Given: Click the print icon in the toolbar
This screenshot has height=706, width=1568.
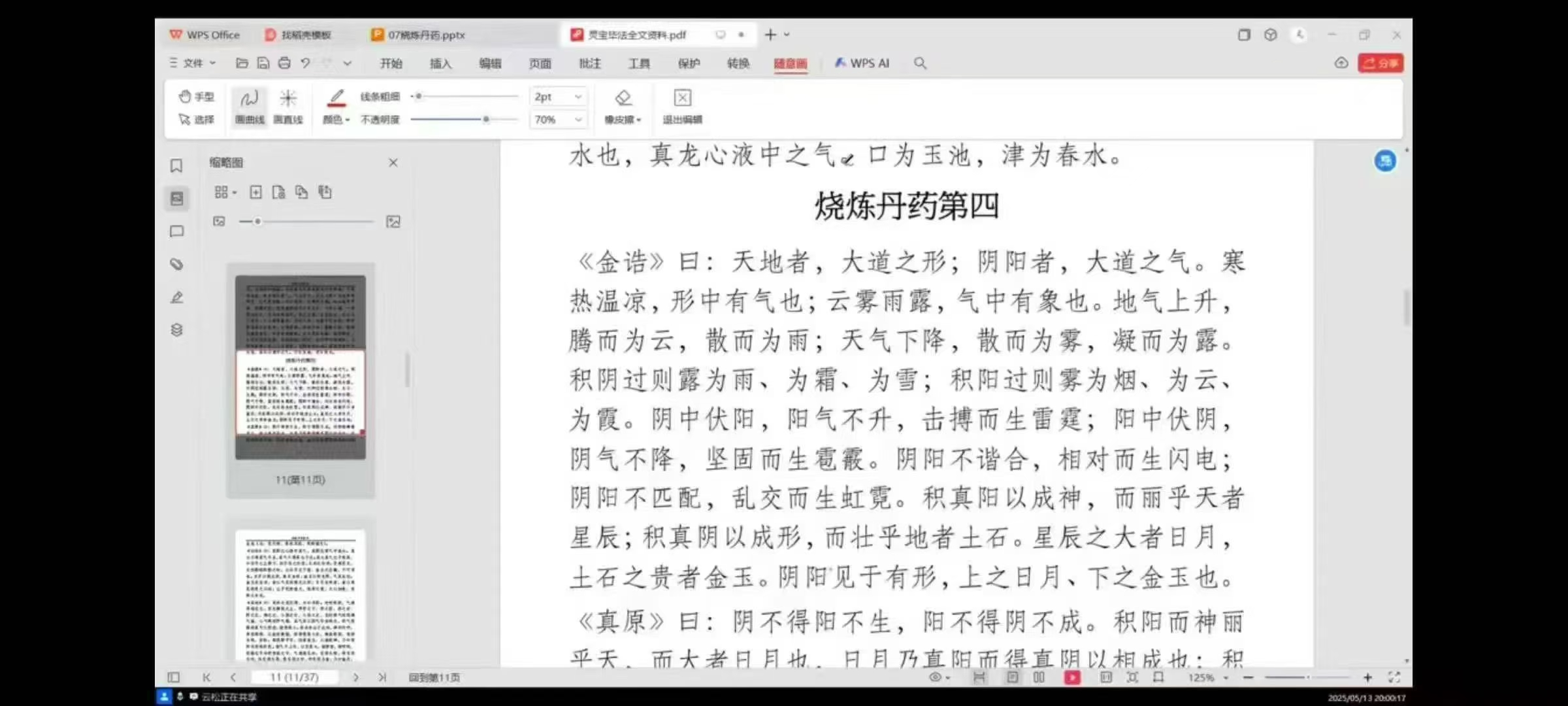Looking at the screenshot, I should (x=284, y=63).
